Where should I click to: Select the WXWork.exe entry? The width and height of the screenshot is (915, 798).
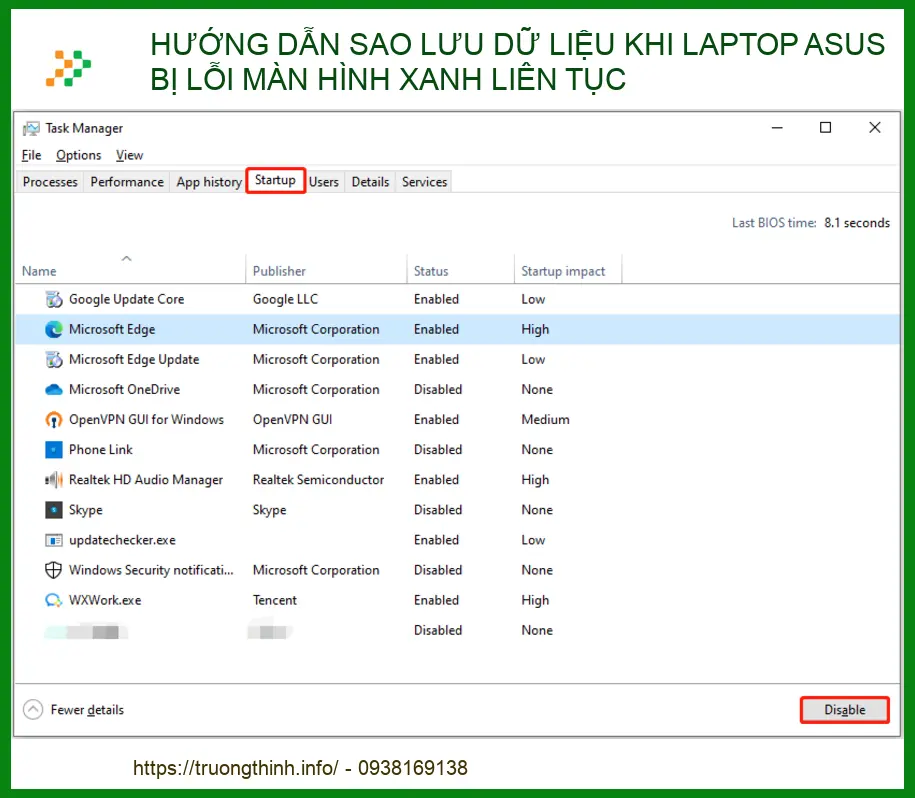click(105, 600)
